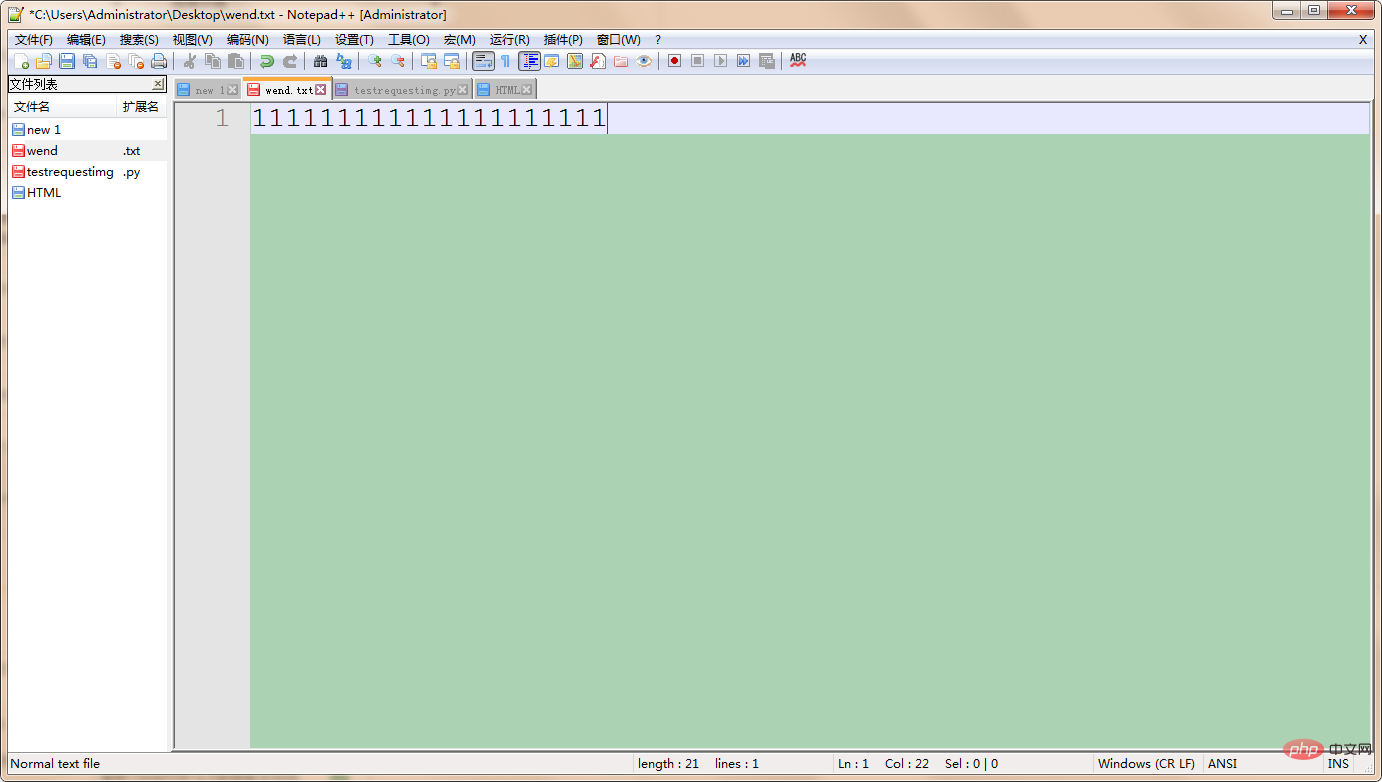Click the Zoom In toolbar icon
This screenshot has height=782, width=1382.
(375, 61)
